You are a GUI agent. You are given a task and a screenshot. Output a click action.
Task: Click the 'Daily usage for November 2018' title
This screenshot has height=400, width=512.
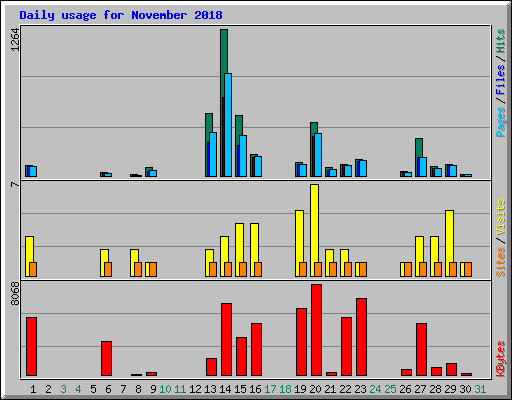pos(121,15)
